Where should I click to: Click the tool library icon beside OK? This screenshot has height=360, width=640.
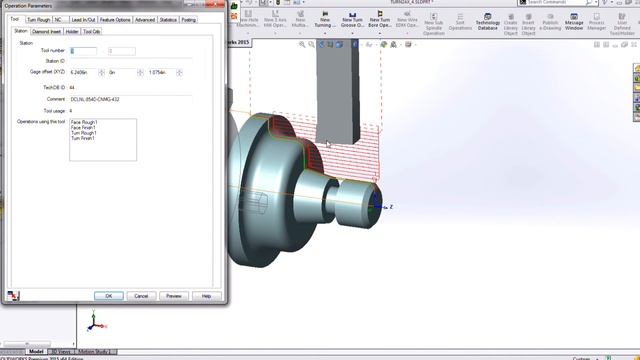click(x=13, y=295)
